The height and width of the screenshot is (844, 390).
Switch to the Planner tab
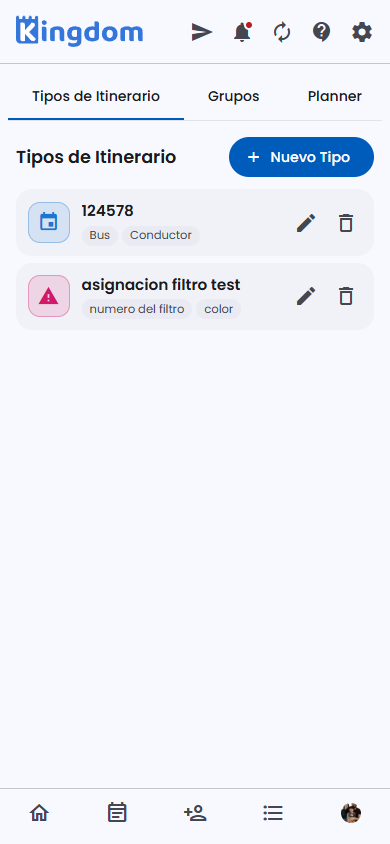[335, 96]
